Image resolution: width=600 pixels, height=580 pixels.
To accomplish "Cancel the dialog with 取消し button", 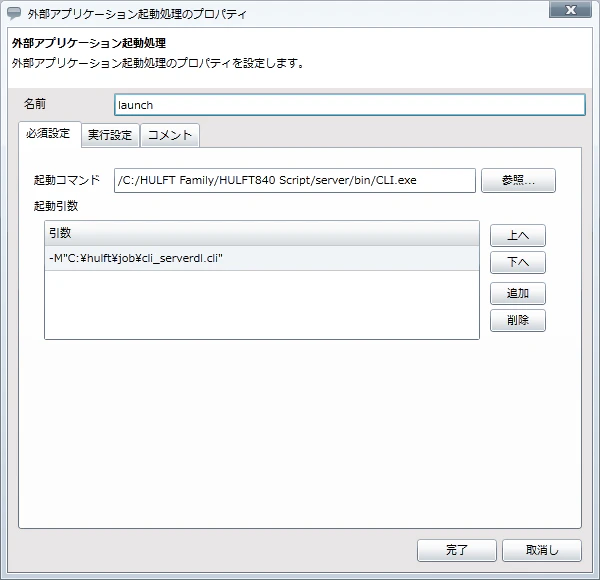I will [541, 550].
